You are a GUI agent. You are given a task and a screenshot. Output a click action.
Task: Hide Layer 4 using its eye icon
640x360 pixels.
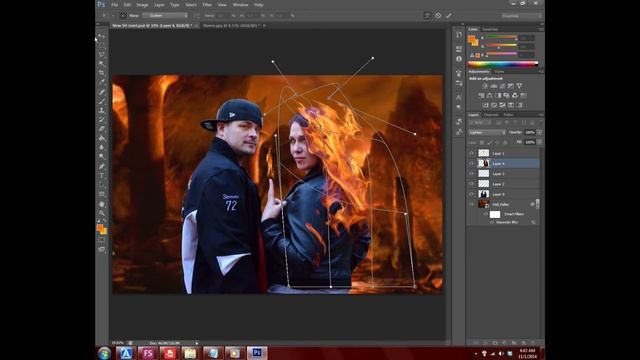471,163
